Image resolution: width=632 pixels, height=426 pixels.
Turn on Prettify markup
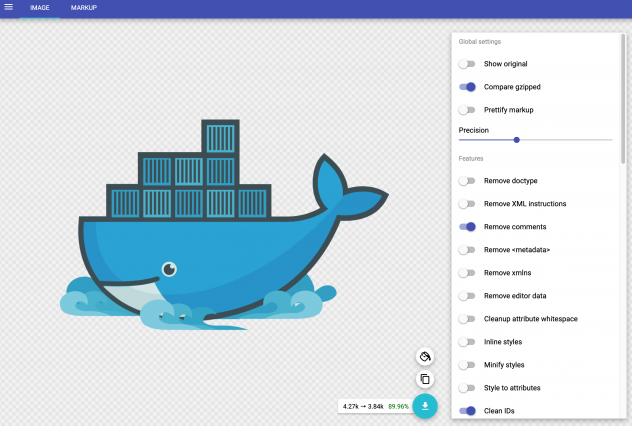pos(467,110)
